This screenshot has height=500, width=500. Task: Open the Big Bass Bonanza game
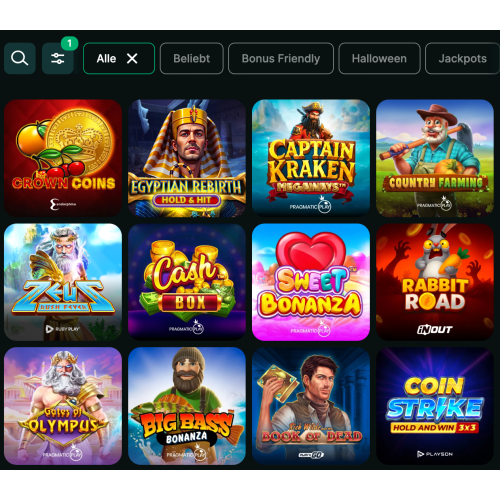click(187, 406)
